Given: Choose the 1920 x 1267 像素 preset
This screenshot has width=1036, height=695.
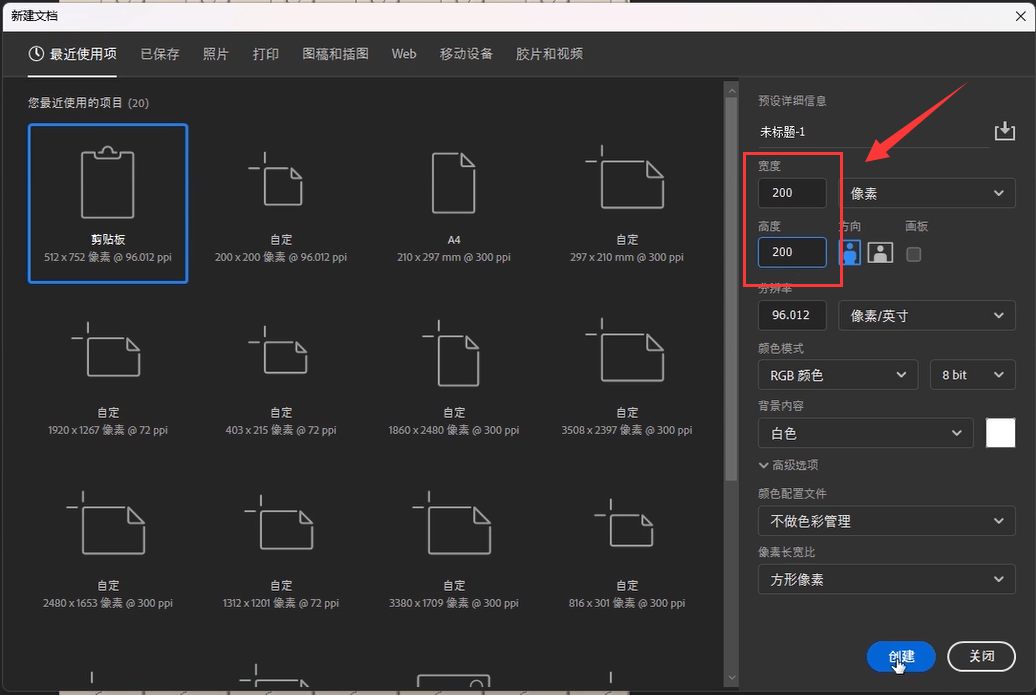Looking at the screenshot, I should [108, 377].
